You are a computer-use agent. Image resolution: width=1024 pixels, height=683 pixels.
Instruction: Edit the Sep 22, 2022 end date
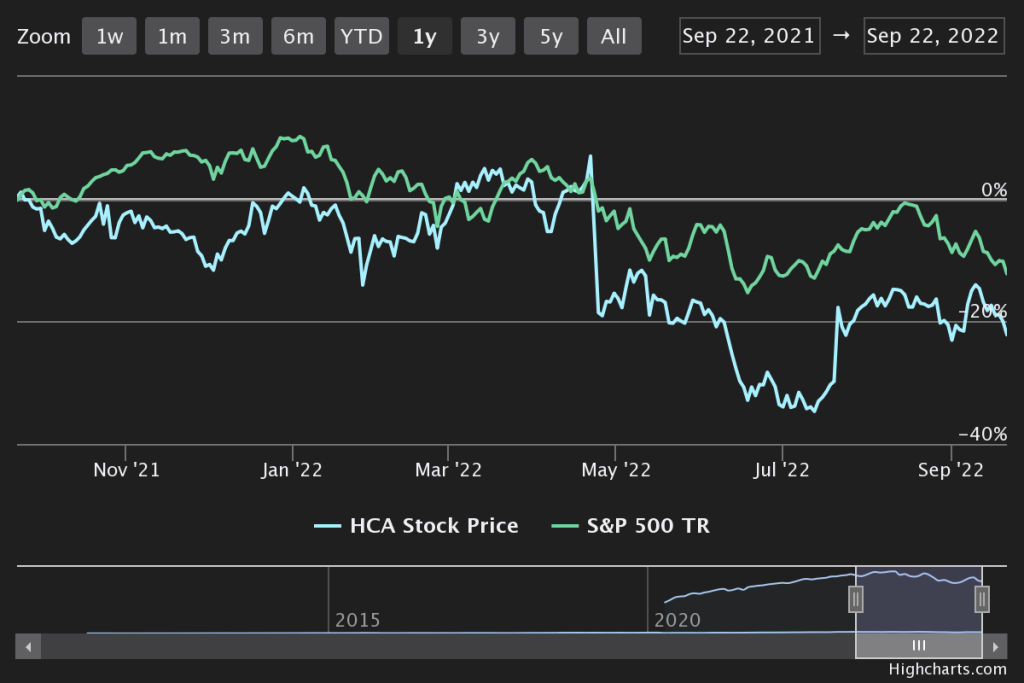pyautogui.click(x=933, y=36)
